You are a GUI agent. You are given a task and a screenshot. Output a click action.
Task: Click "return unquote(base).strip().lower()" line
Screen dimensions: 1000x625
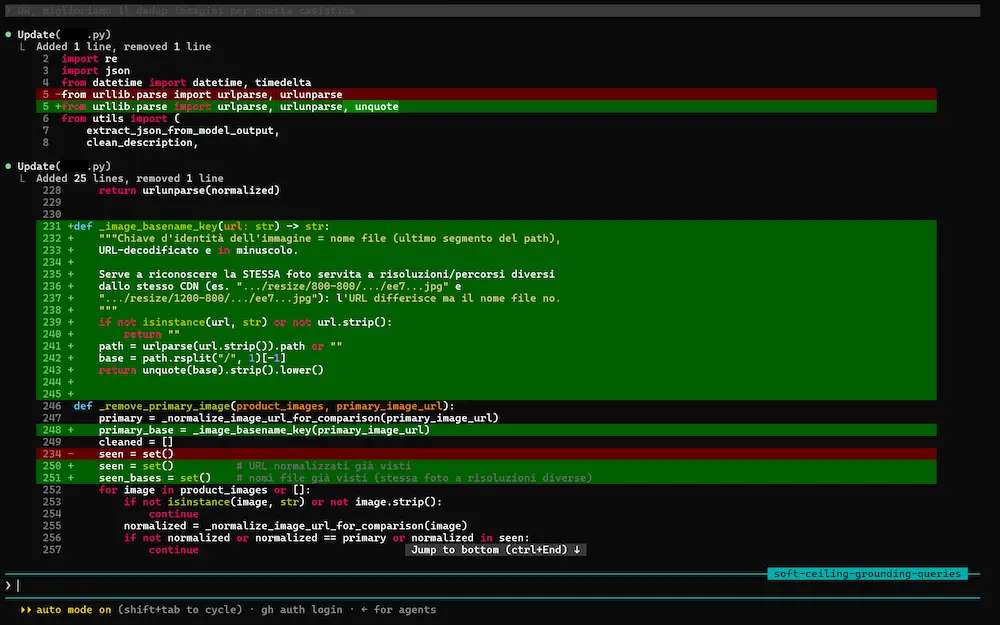(487, 370)
